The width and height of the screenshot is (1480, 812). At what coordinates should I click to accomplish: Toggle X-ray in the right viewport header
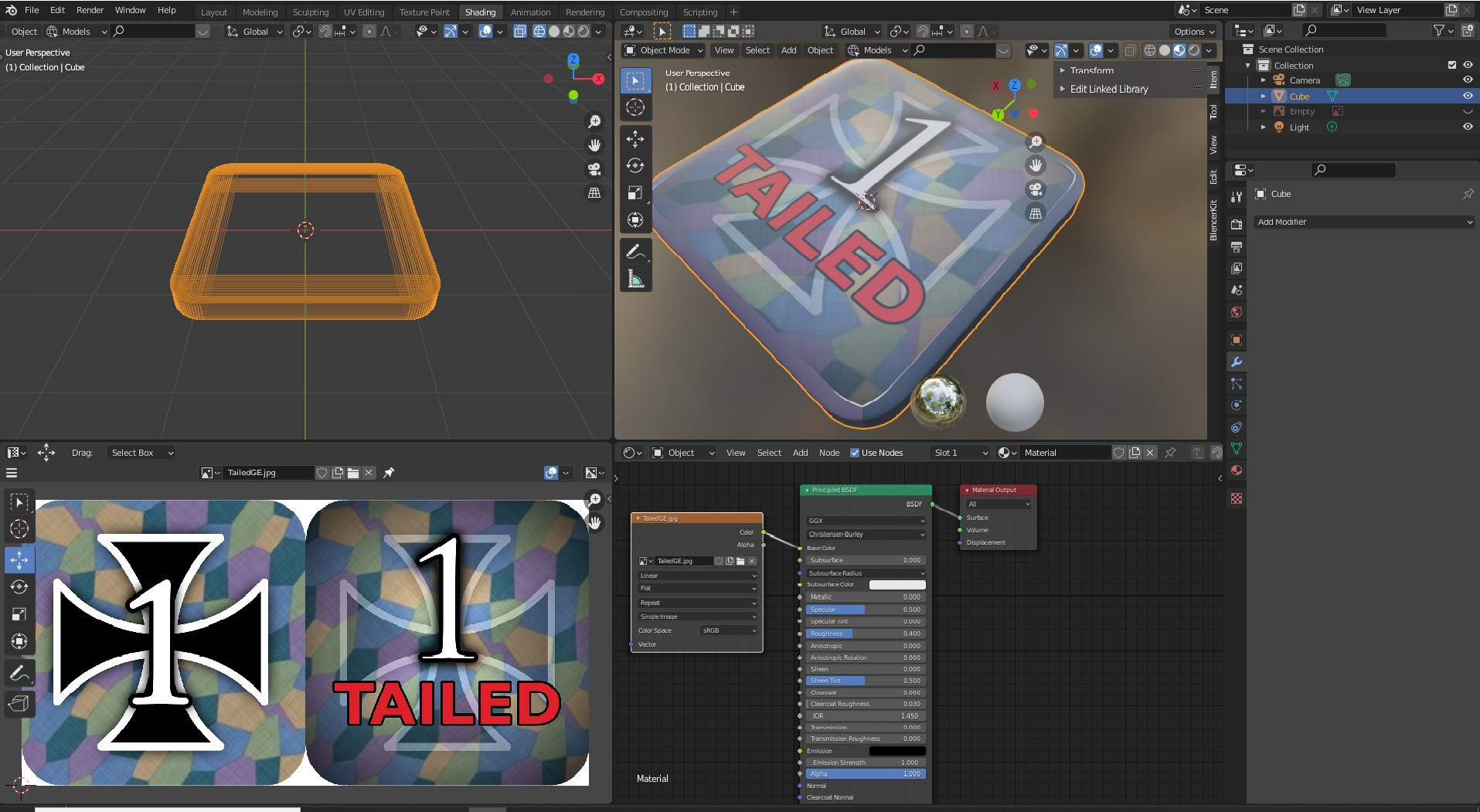tap(1131, 50)
